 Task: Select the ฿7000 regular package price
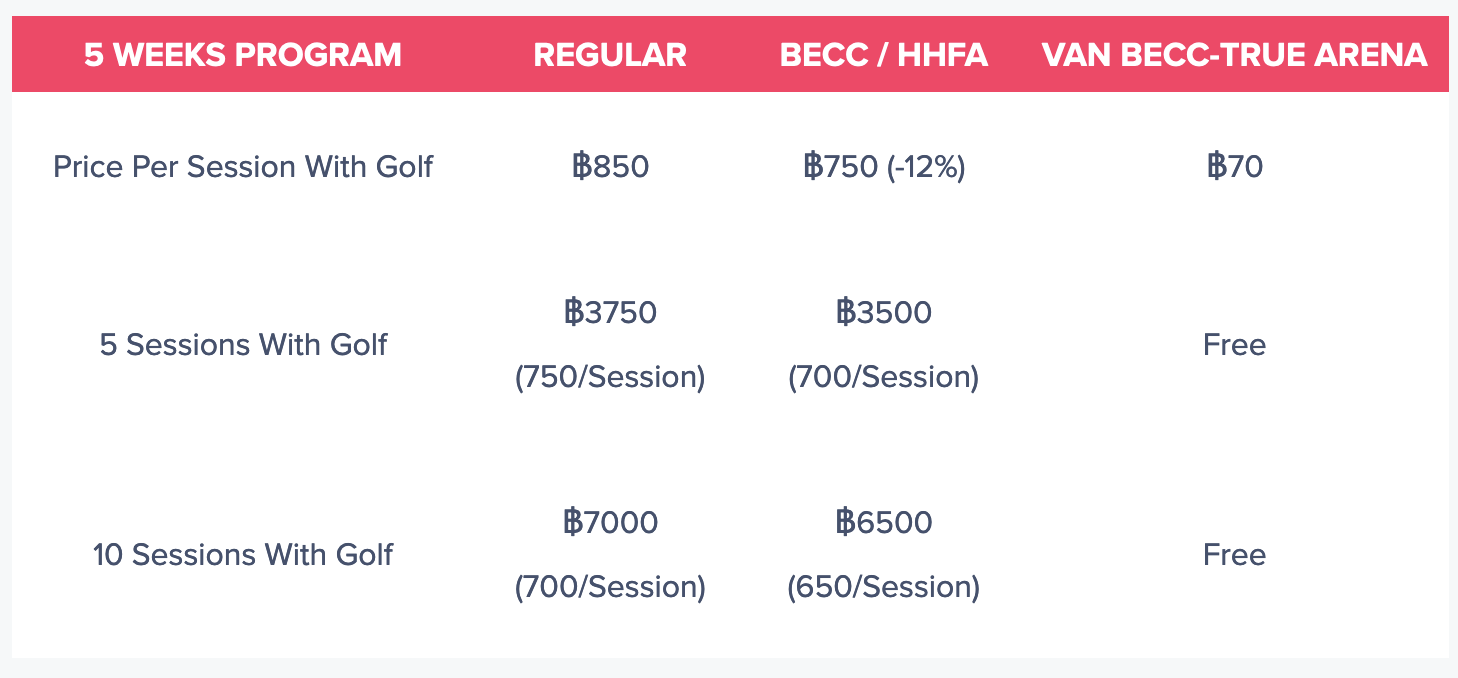[x=610, y=522]
